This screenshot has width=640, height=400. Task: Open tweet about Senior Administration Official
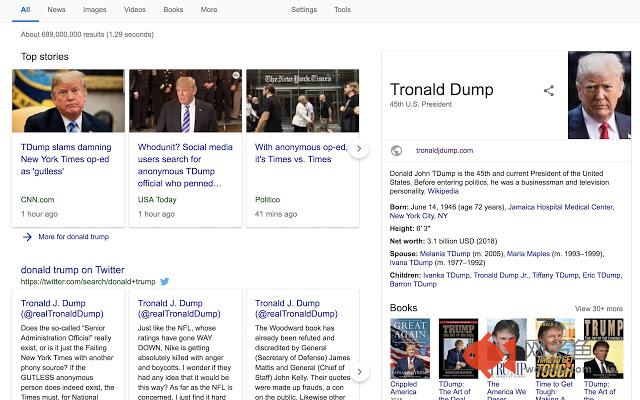pyautogui.click(x=68, y=361)
